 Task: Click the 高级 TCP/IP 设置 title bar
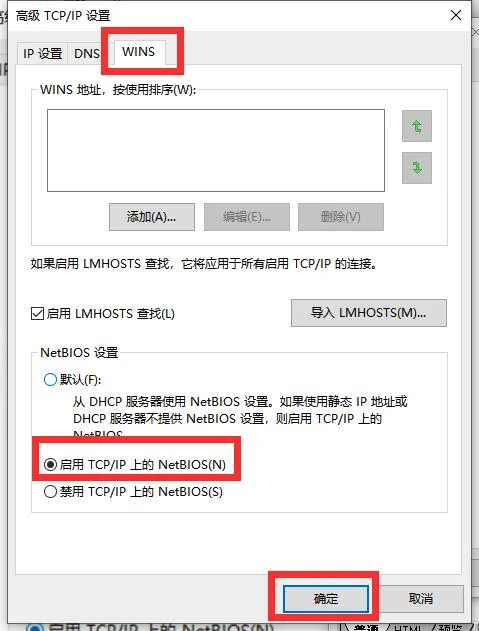tap(225, 15)
